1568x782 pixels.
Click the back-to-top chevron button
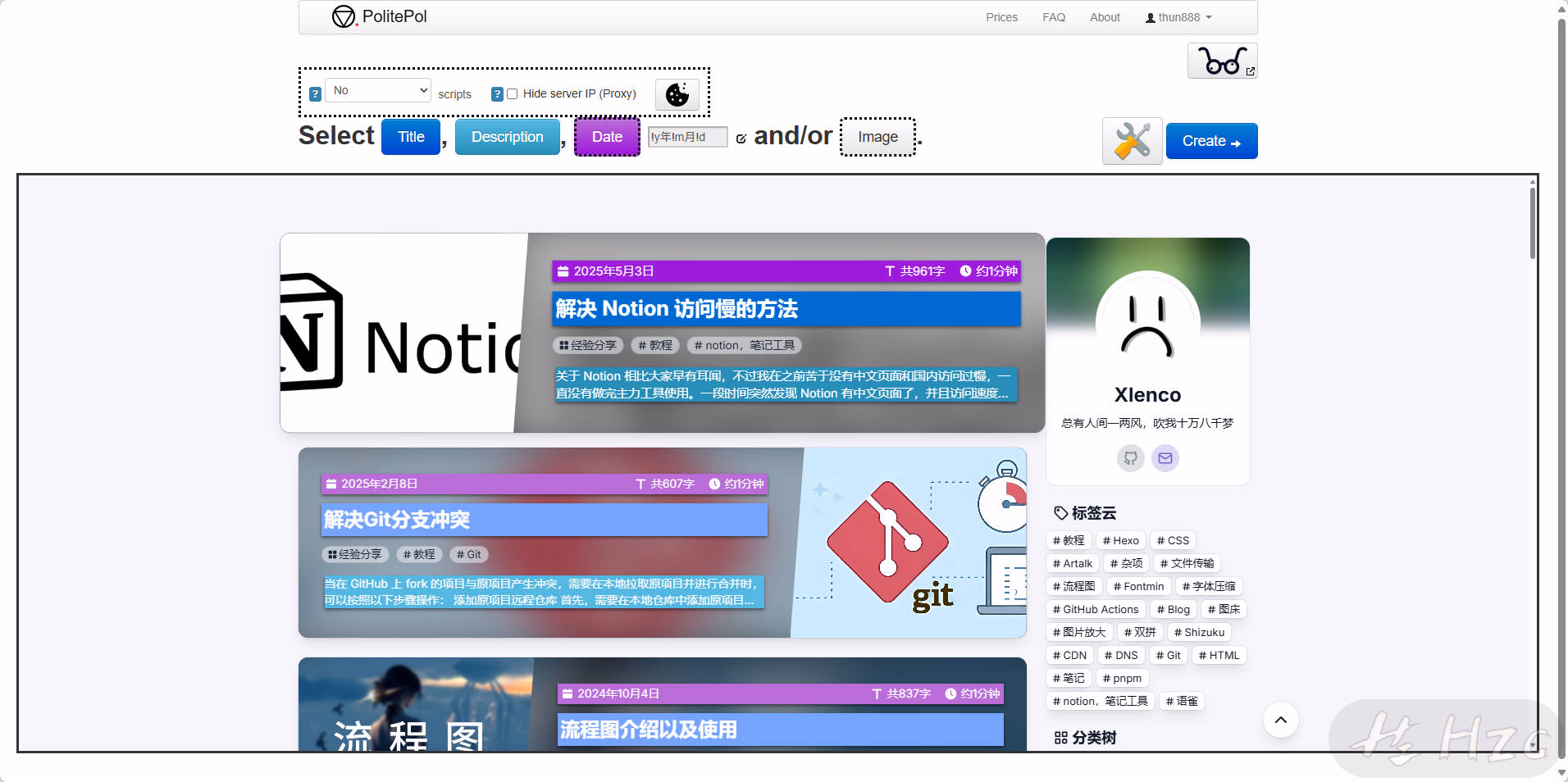pyautogui.click(x=1281, y=721)
